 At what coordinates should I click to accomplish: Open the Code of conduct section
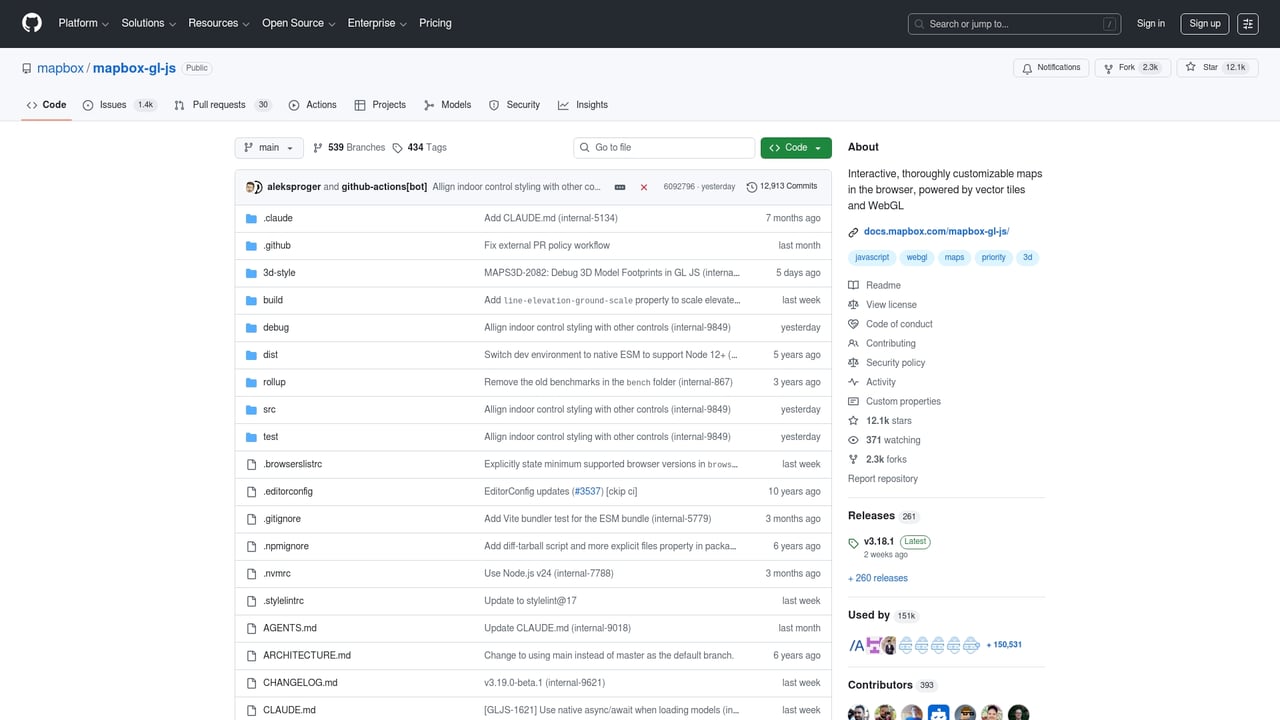pos(898,323)
